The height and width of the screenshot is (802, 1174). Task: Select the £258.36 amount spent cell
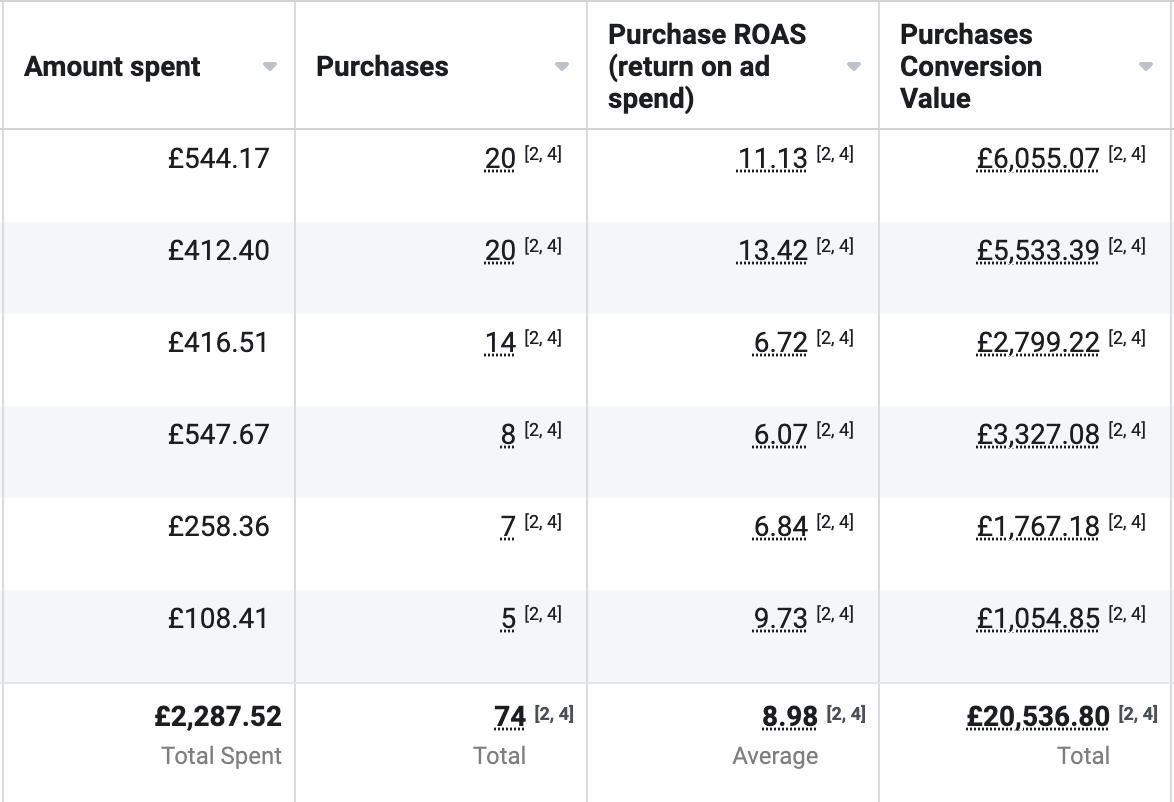click(219, 527)
